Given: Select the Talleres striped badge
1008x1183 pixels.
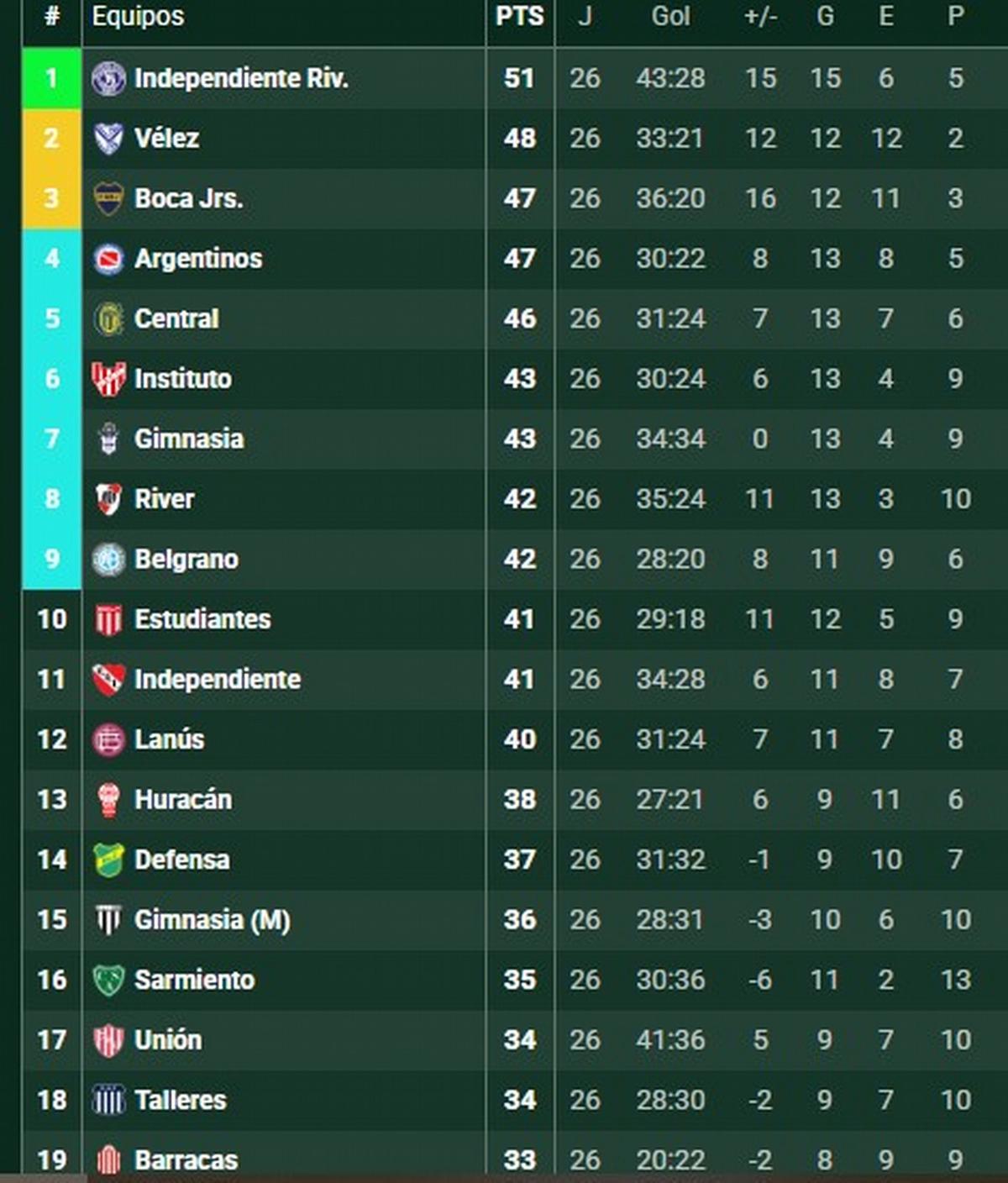Looking at the screenshot, I should tap(108, 1100).
